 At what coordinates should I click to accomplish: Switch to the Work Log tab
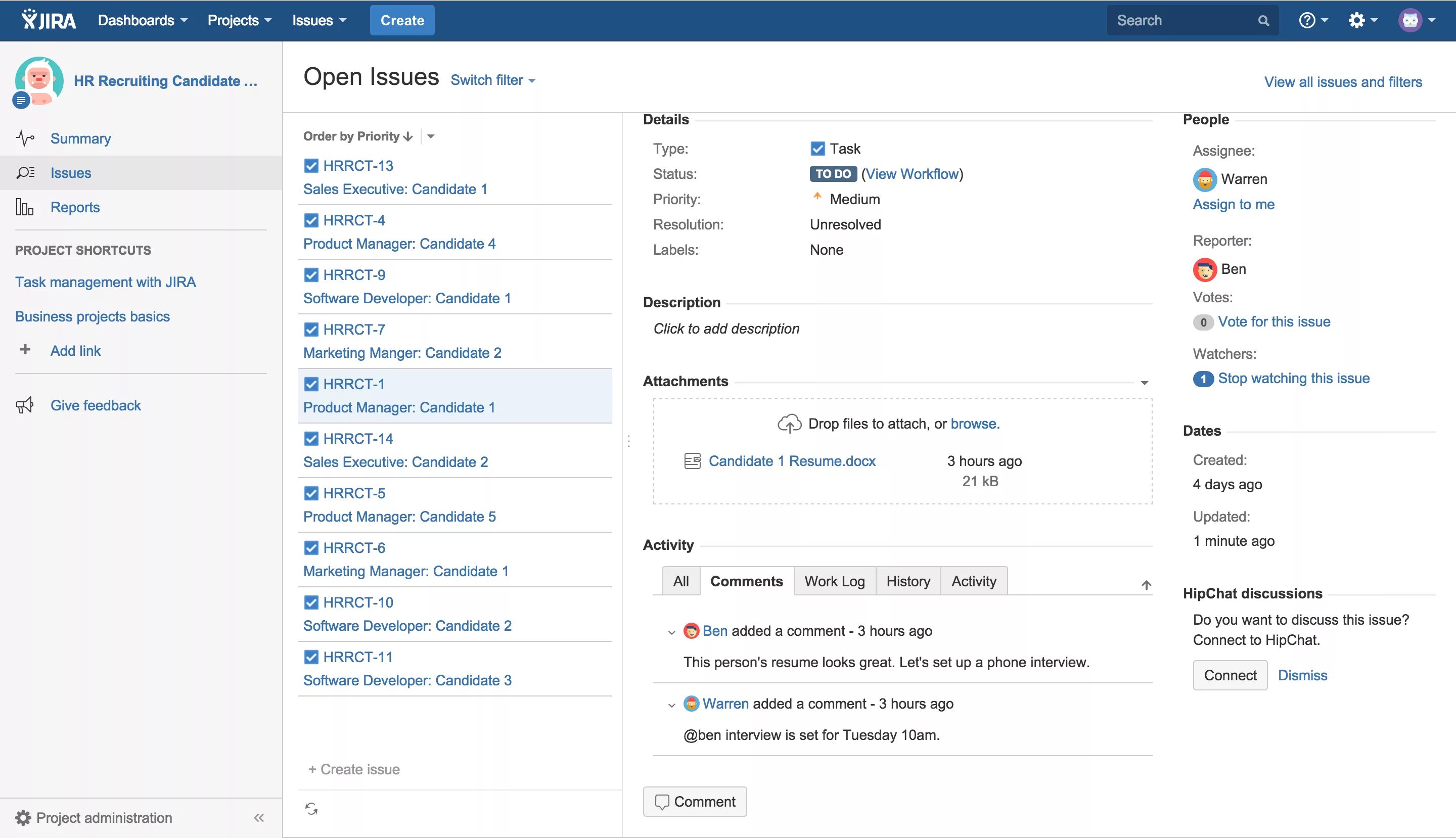[x=834, y=581]
